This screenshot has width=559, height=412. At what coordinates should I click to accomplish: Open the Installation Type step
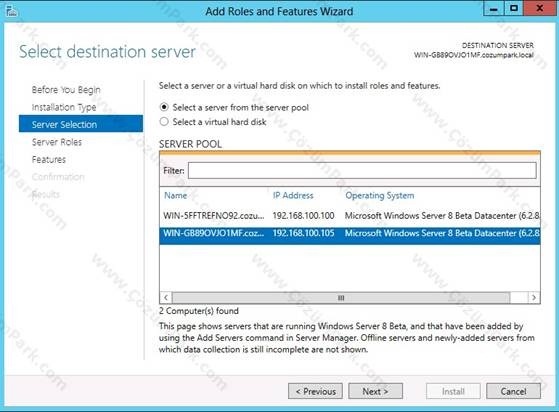pos(64,107)
